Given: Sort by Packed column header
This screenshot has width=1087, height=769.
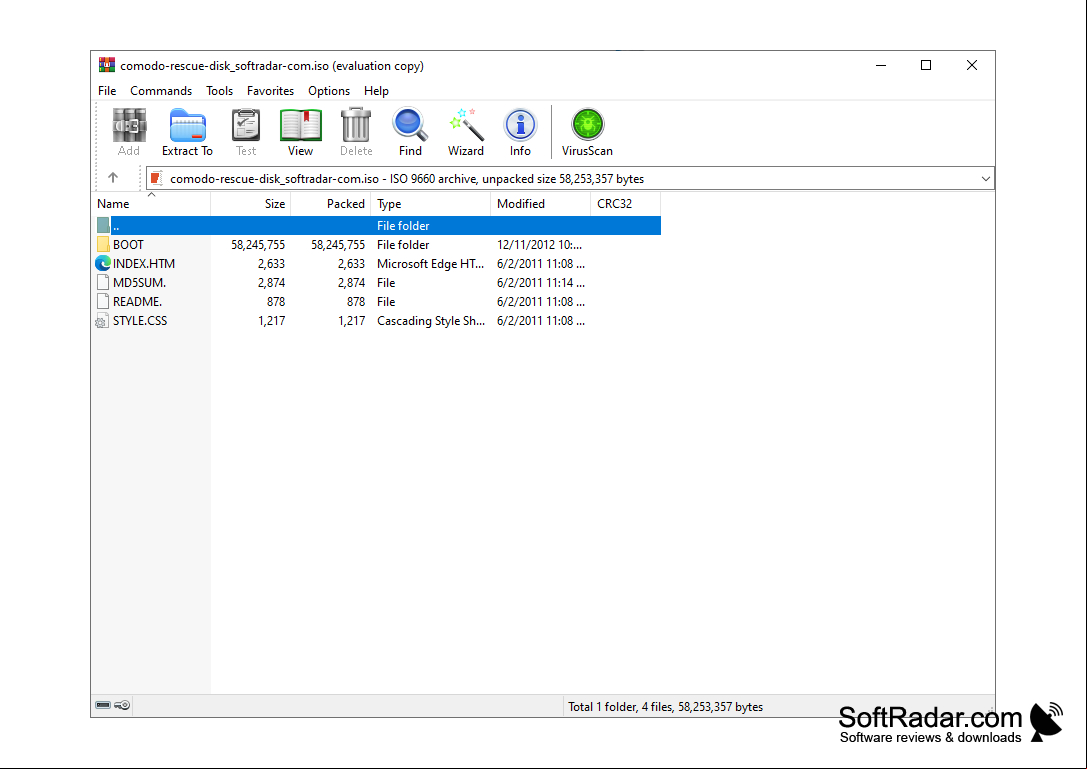Looking at the screenshot, I should (331, 204).
